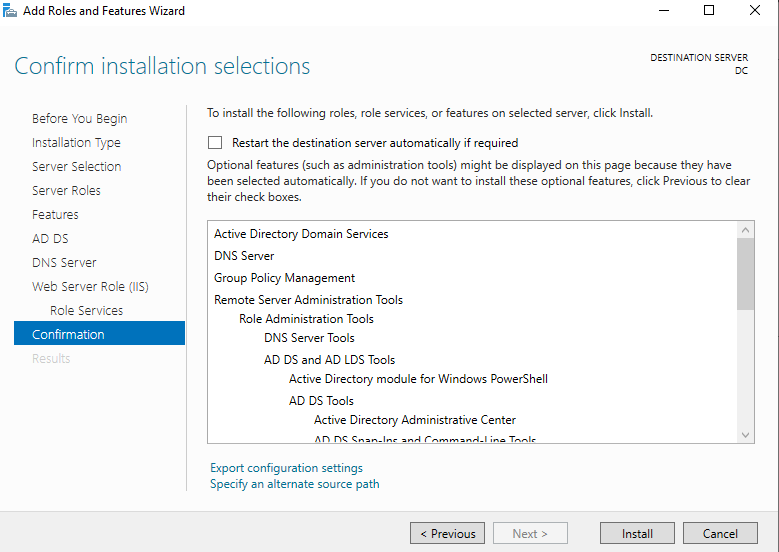This screenshot has width=779, height=552.
Task: Open the Features page
Action: tap(55, 215)
